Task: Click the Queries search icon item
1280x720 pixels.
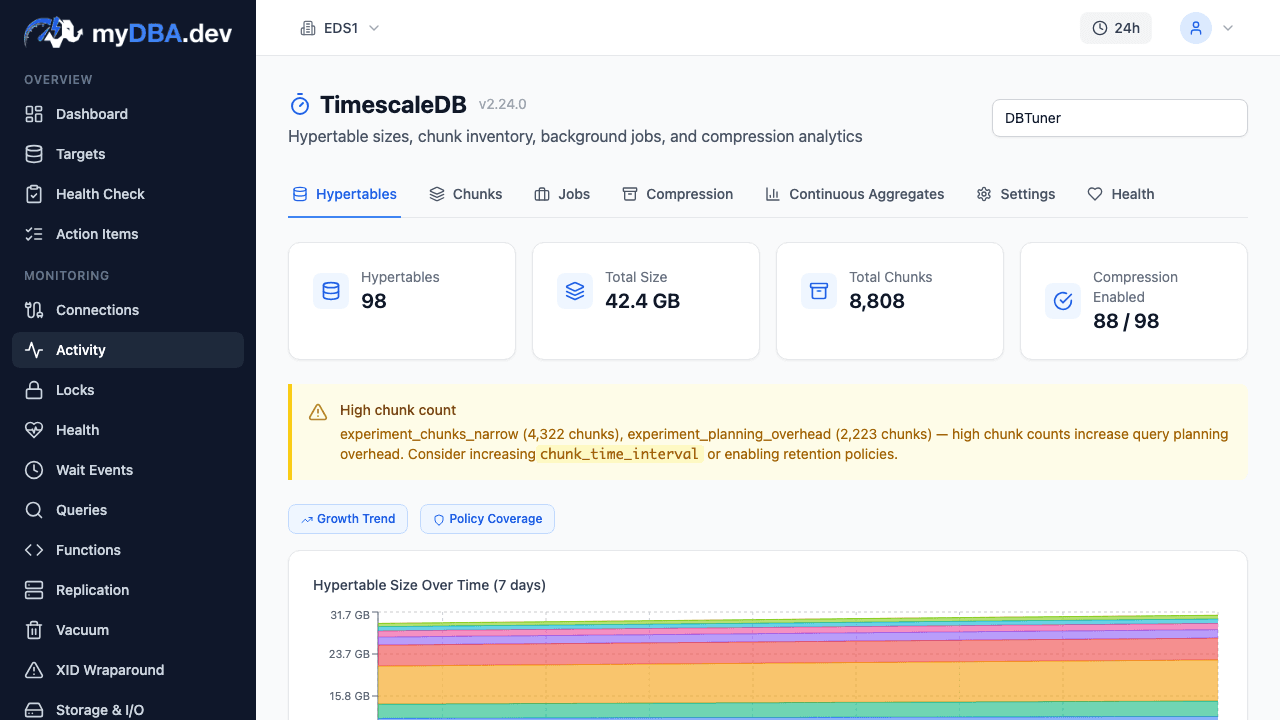Action: pos(81,510)
